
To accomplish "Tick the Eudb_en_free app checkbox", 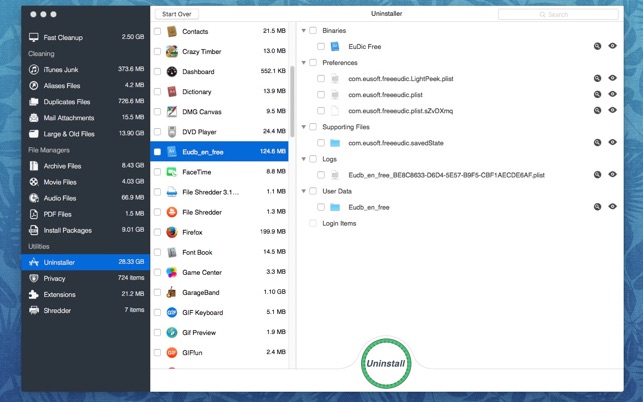I will coord(157,152).
